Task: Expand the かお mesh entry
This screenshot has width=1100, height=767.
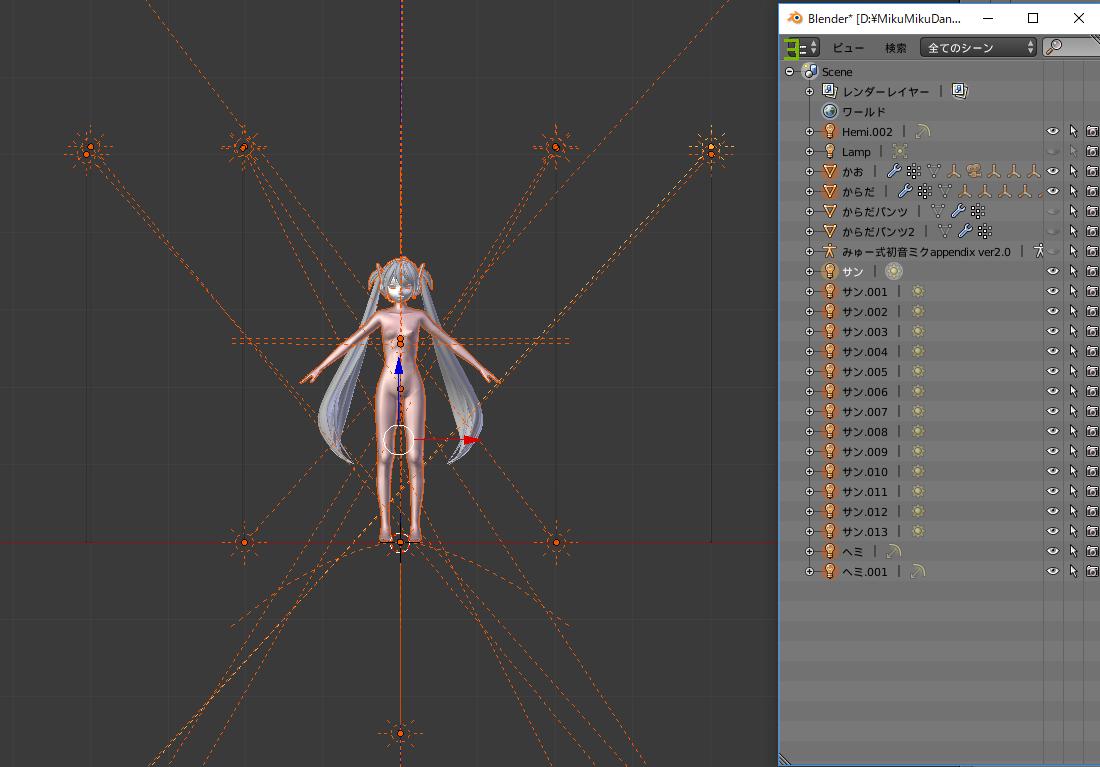Action: point(810,171)
